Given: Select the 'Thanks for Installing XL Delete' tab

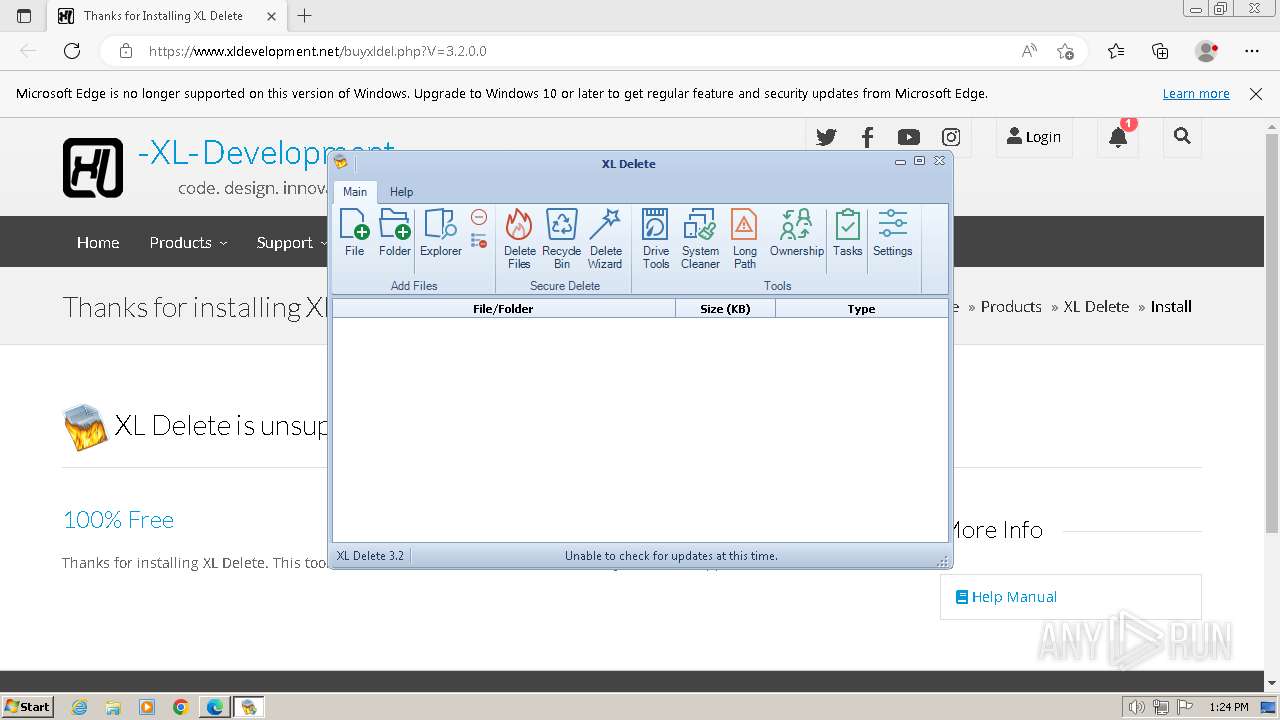Looking at the screenshot, I should click(167, 16).
